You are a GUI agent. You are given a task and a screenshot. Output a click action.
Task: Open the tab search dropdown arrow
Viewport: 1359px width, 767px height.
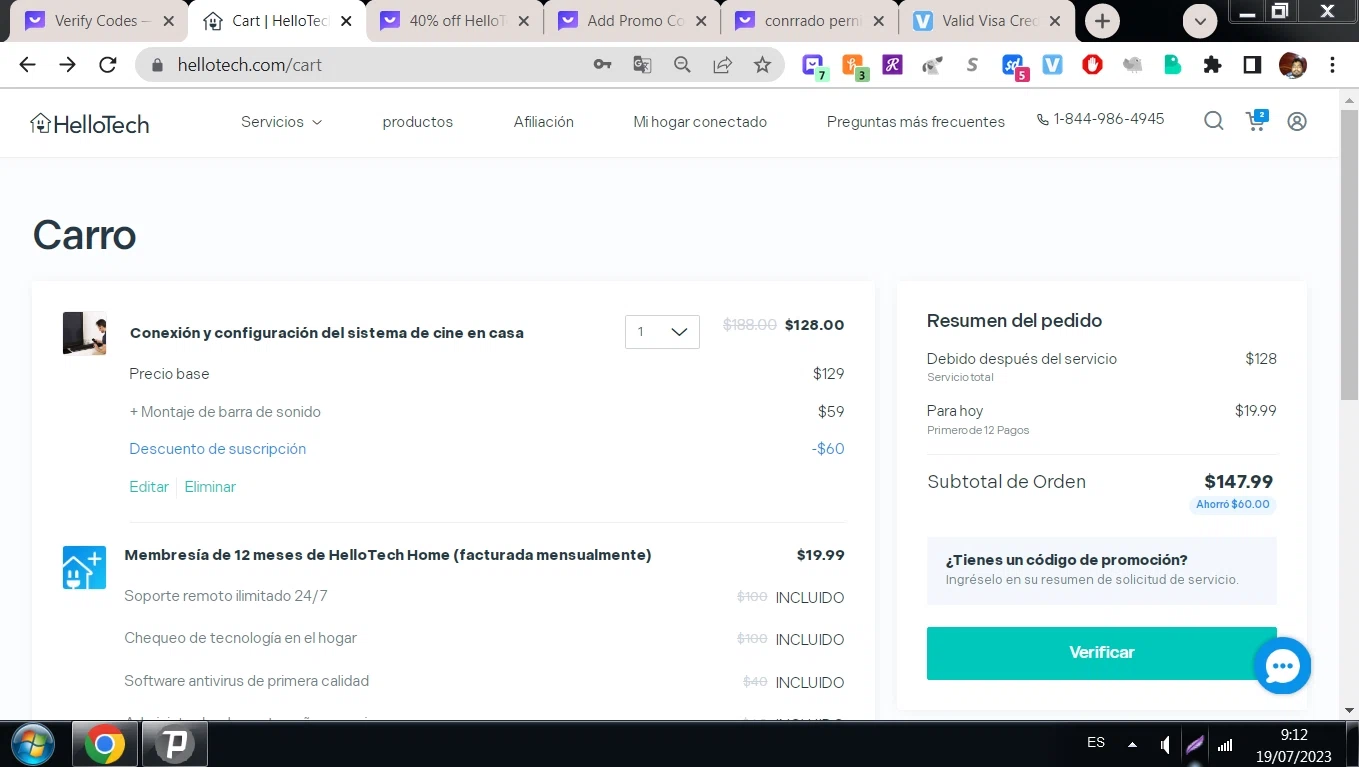[1201, 20]
